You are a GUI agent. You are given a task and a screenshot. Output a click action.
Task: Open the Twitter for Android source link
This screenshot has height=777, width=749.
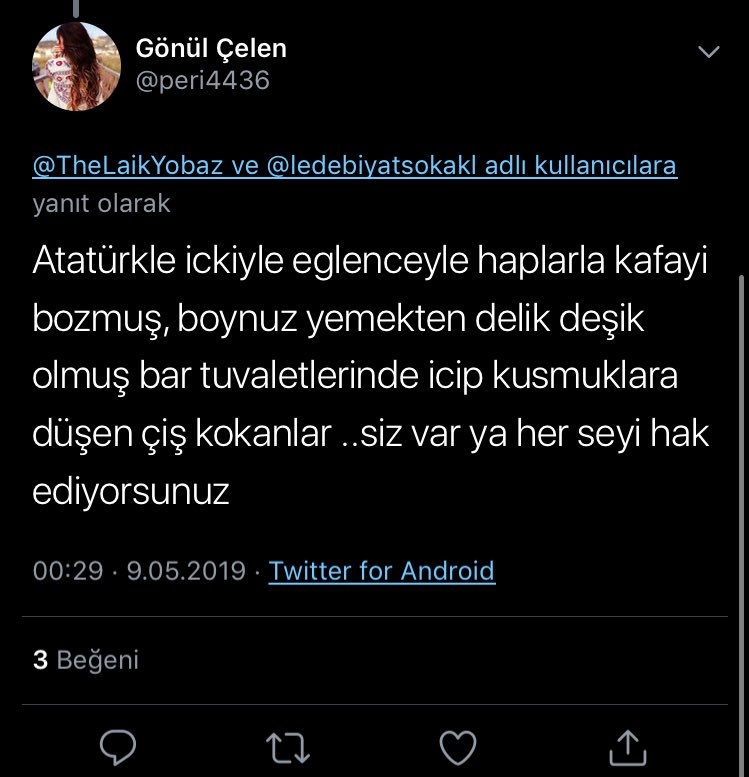tap(382, 571)
